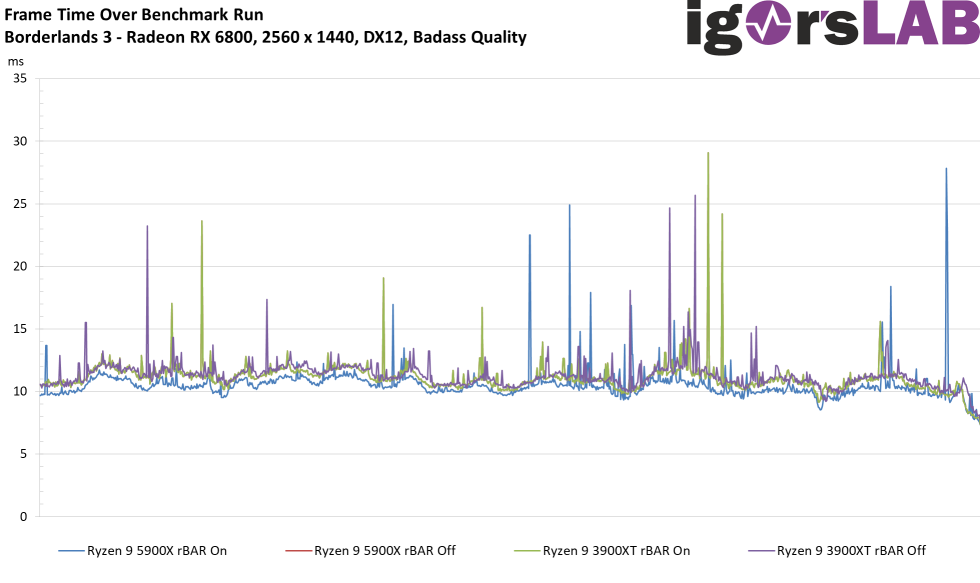Image resolution: width=980 pixels, height=583 pixels.
Task: Click the green legend line swatch
Action: point(527,551)
